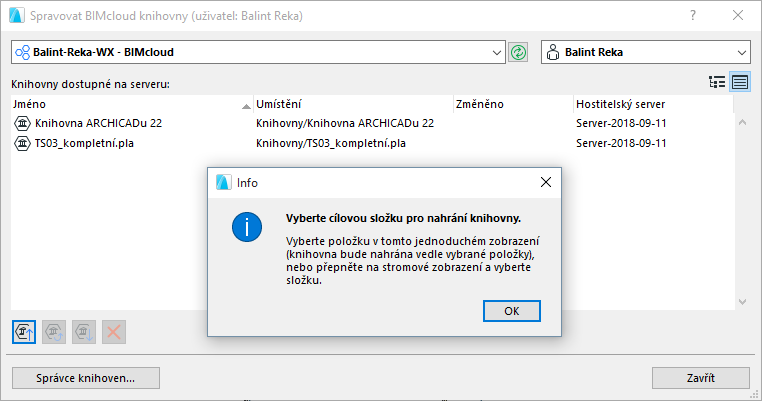Screen dimensions: 762x401
Task: Click the sort arrow in Jméno column
Action: 246,106
